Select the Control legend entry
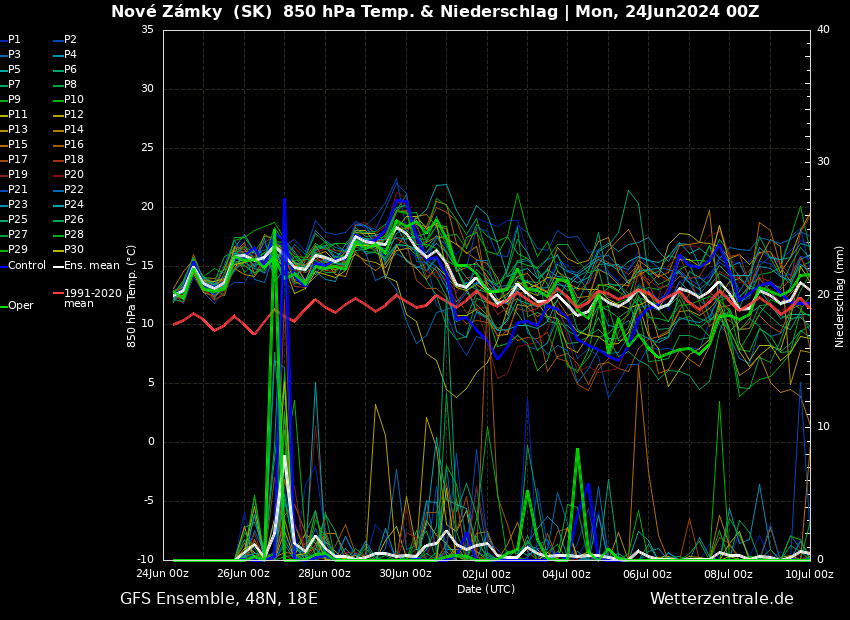 27,266
